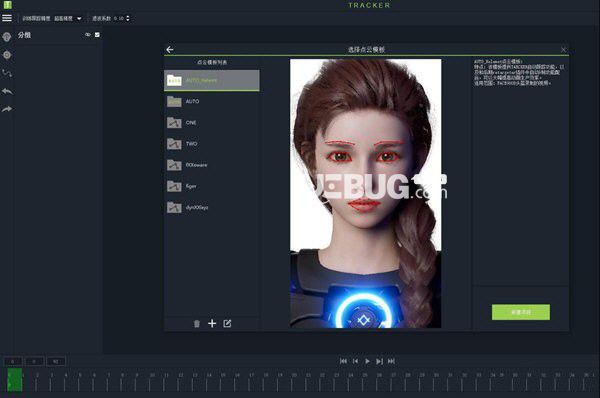Toggle the eye visibility icon beside 分组

88,35
